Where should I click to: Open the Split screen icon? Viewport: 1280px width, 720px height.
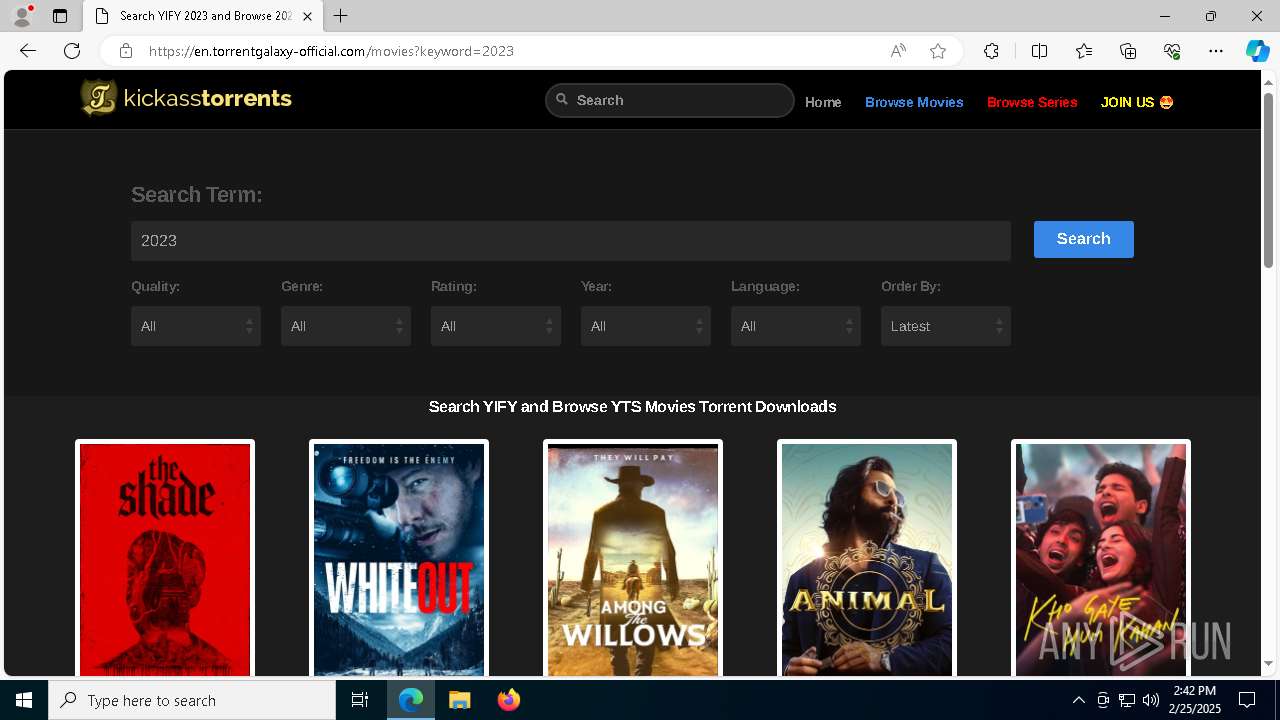(x=1039, y=51)
